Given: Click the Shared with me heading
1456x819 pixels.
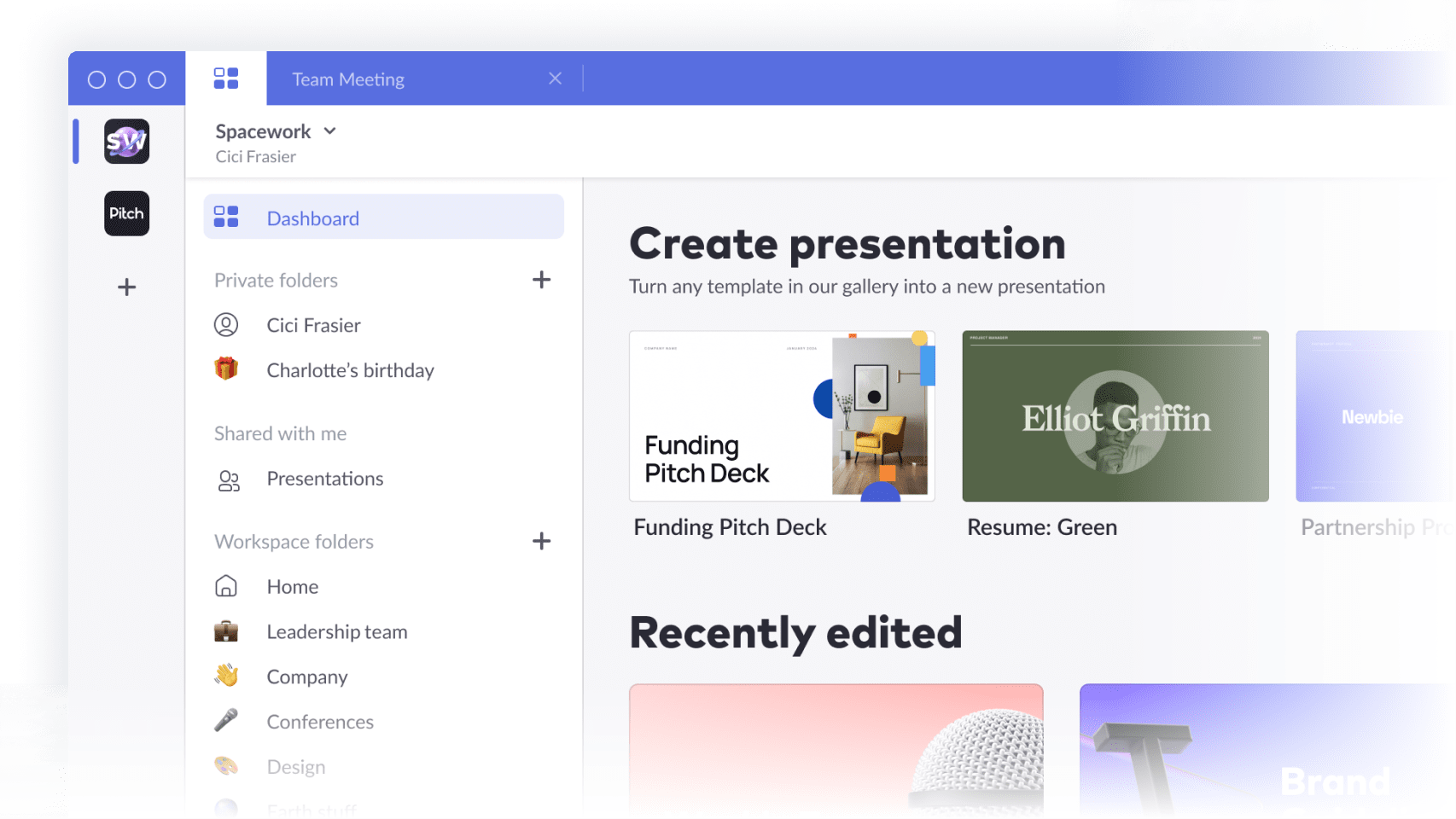Looking at the screenshot, I should coord(280,433).
